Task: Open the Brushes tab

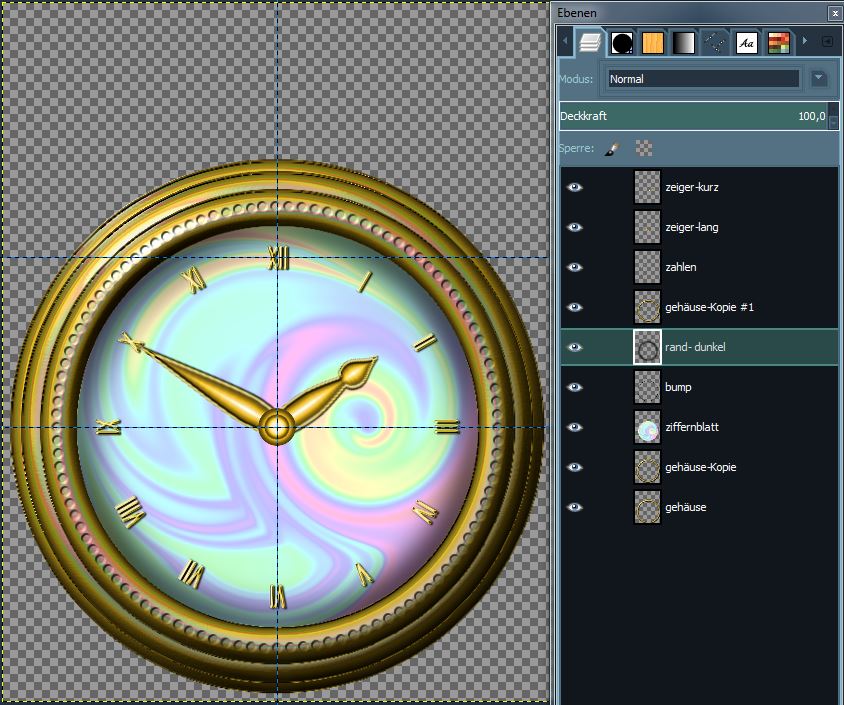Action: (622, 43)
